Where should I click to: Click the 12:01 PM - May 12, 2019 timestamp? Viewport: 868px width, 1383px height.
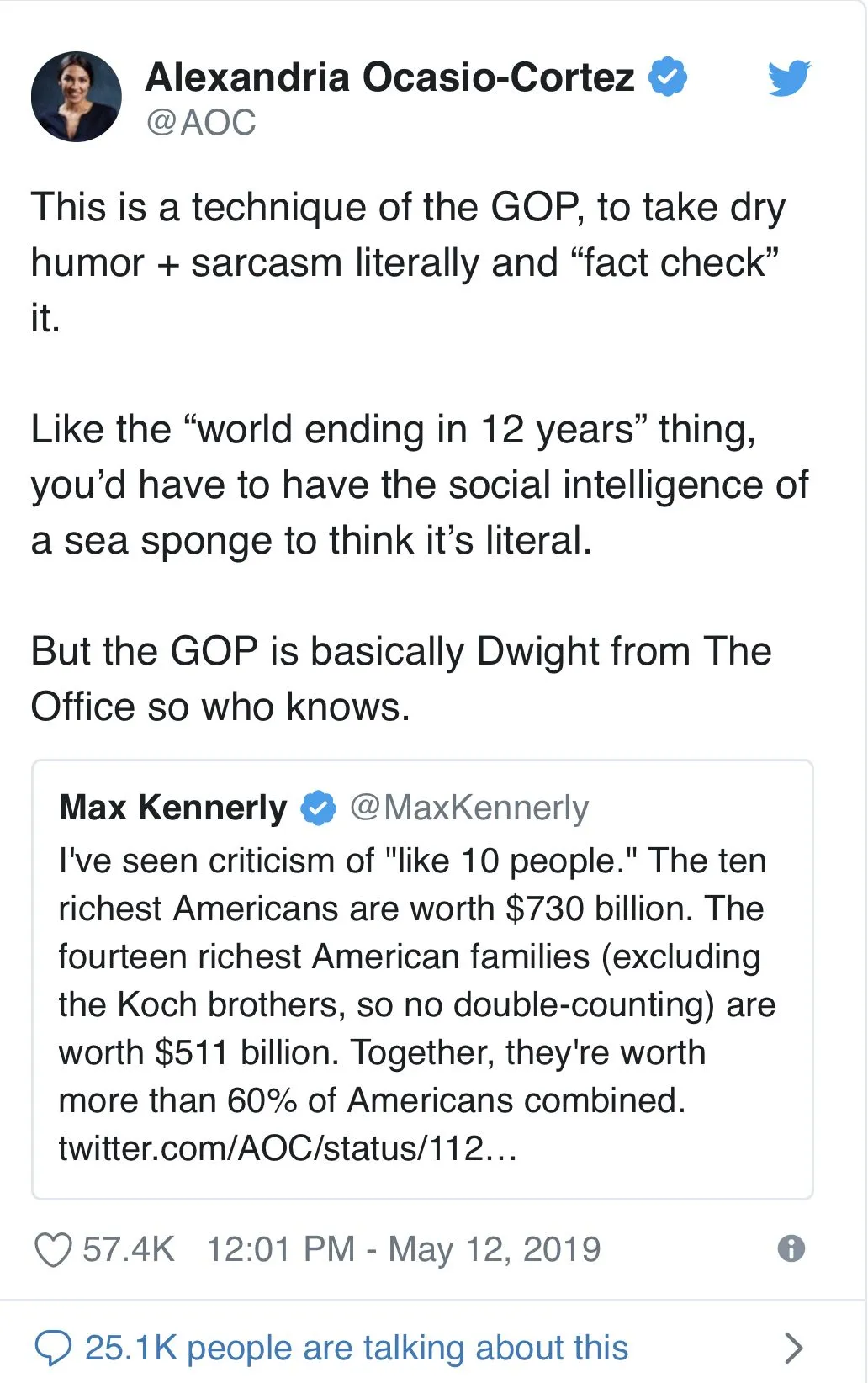(x=404, y=1249)
